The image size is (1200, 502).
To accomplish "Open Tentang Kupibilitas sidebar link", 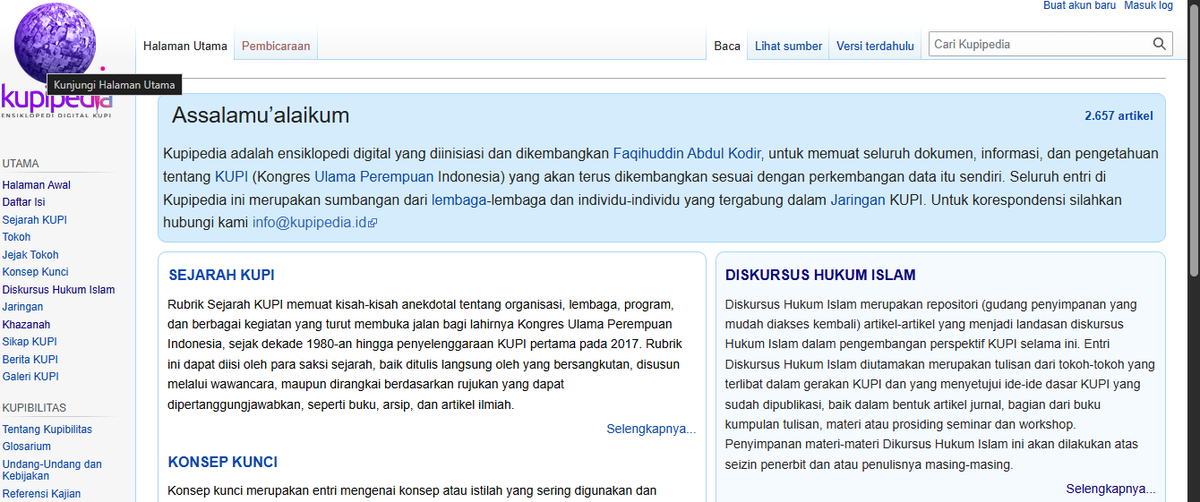I will tap(47, 429).
